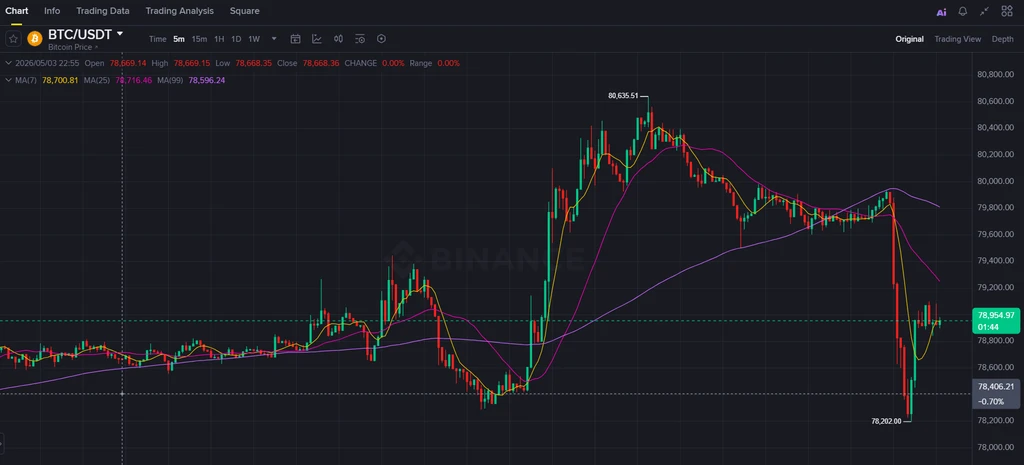The image size is (1024, 465).
Task: Open the technical indicators line-chart icon
Action: click(317, 39)
